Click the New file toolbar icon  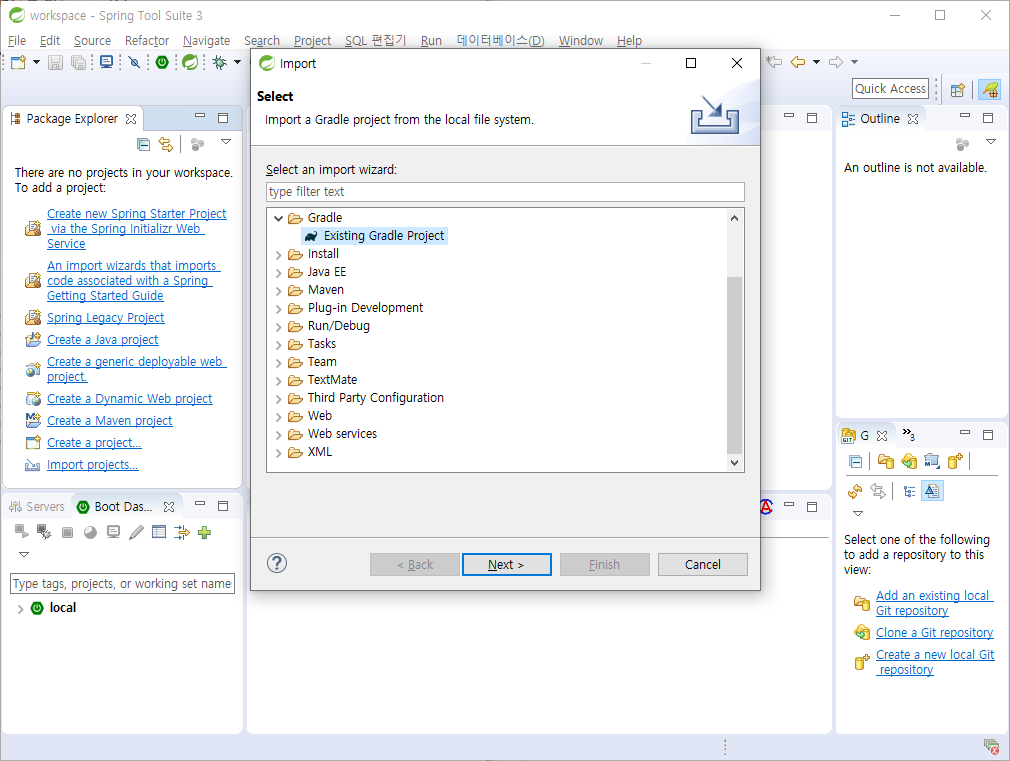pyautogui.click(x=18, y=63)
